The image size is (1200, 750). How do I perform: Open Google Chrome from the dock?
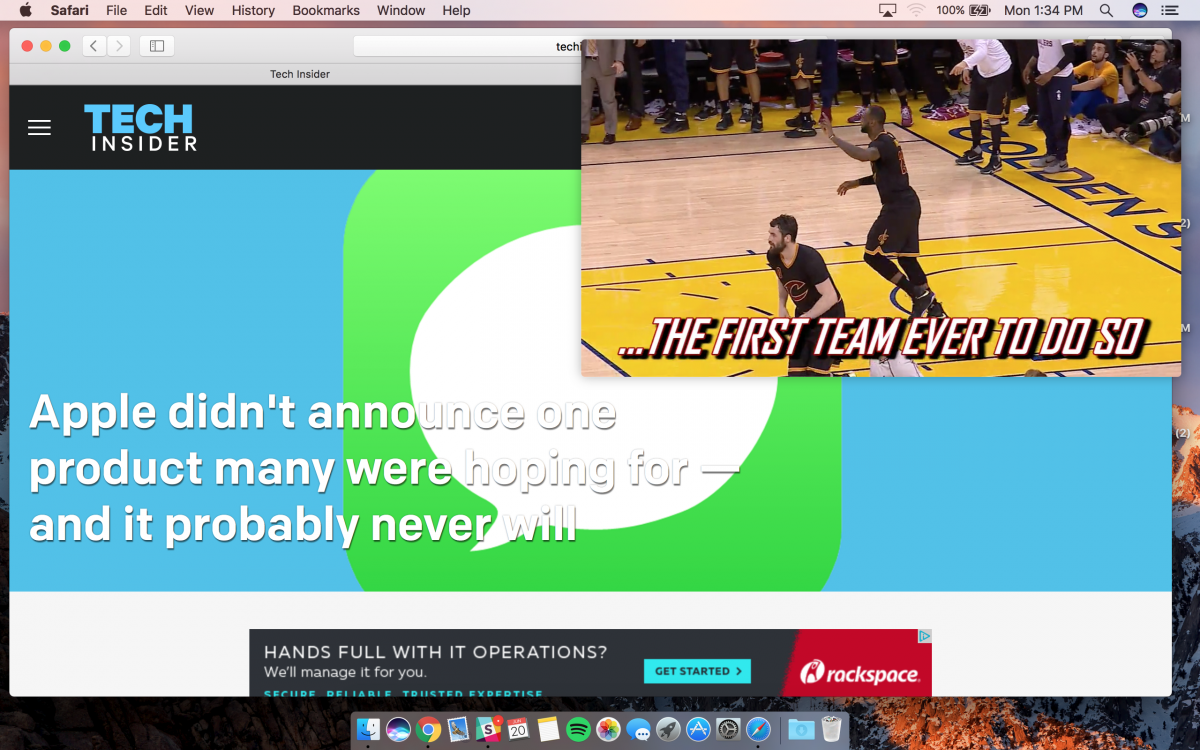pyautogui.click(x=428, y=730)
